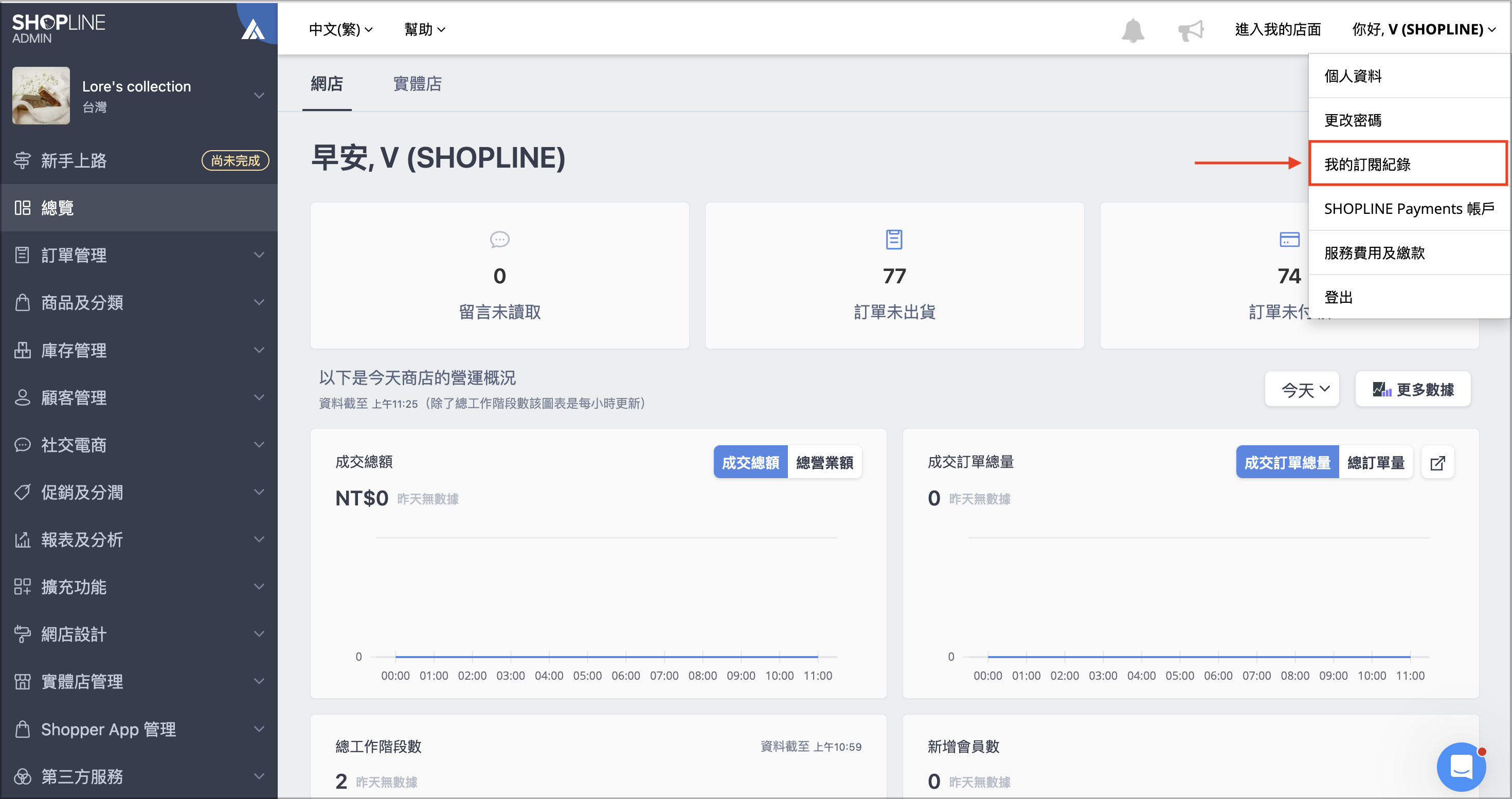
Task: Click the 11:00 marker on 成交總額 chart
Action: click(x=818, y=675)
